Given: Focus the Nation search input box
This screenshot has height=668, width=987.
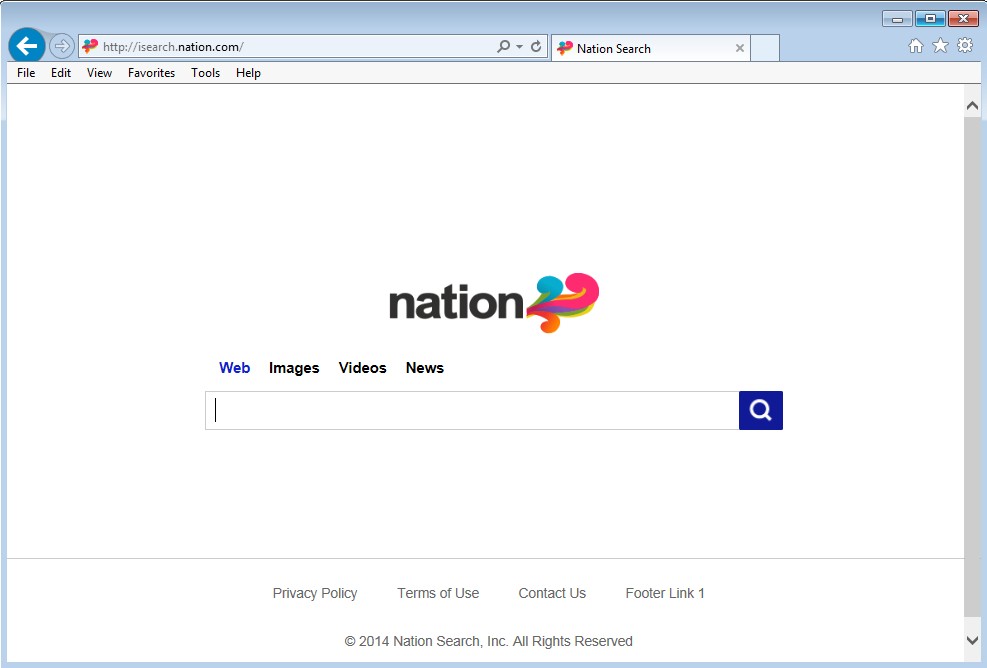Looking at the screenshot, I should pos(472,410).
